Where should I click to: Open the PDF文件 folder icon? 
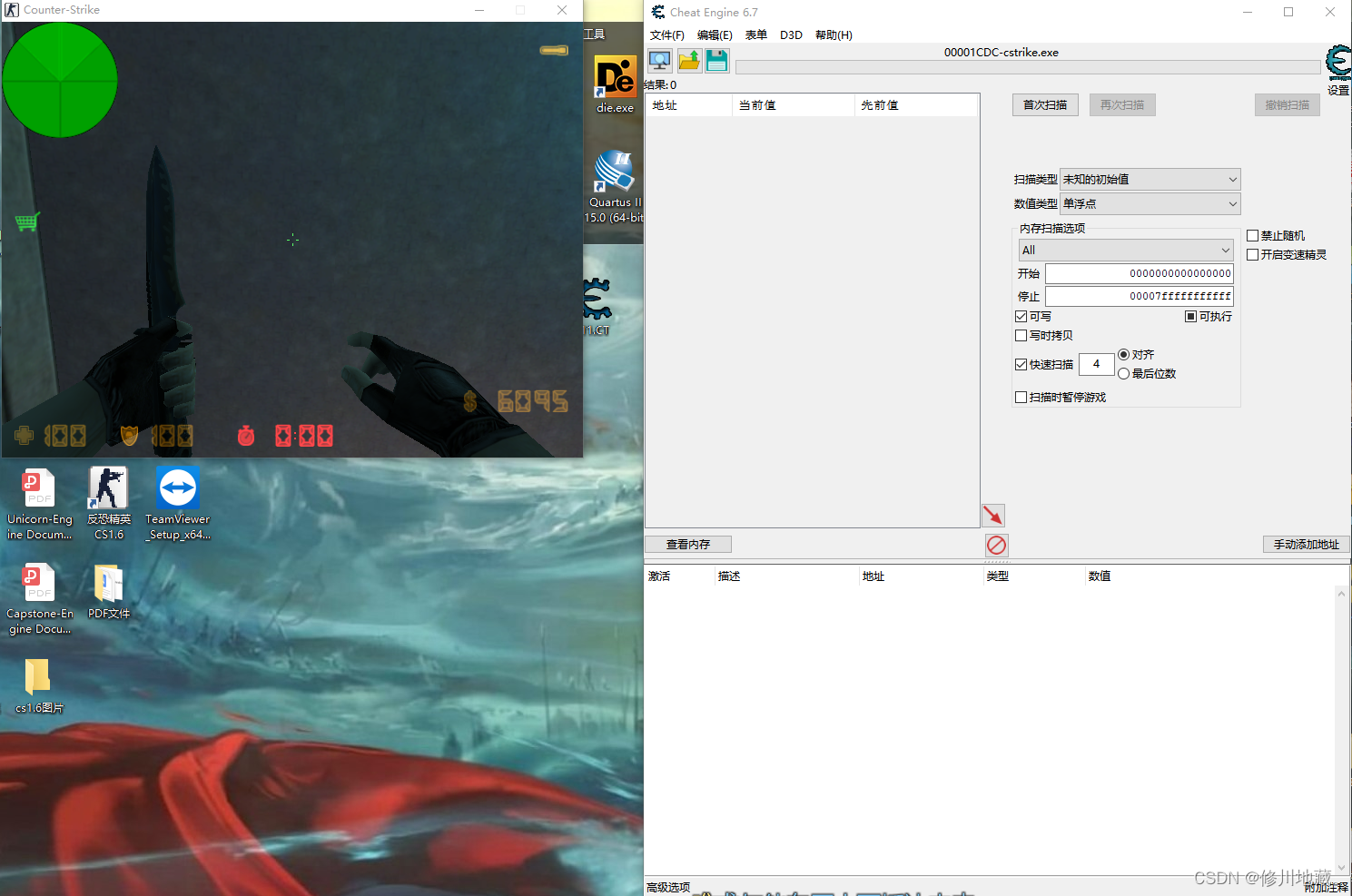coord(109,592)
